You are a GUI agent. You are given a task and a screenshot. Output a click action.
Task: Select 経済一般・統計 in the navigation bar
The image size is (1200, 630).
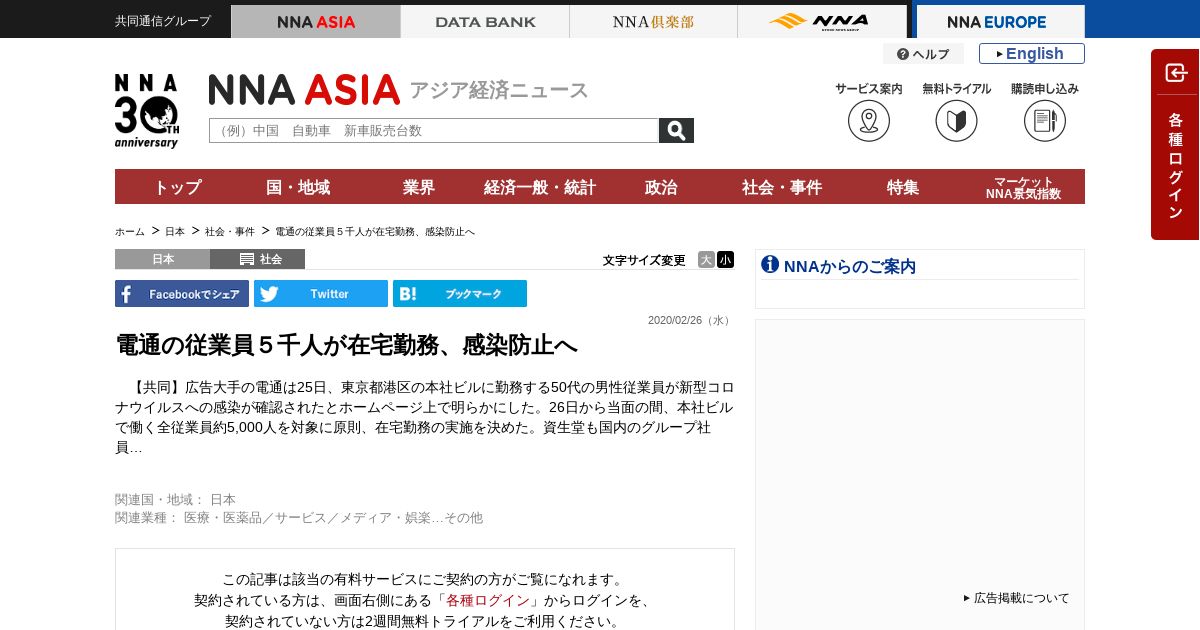[540, 187]
